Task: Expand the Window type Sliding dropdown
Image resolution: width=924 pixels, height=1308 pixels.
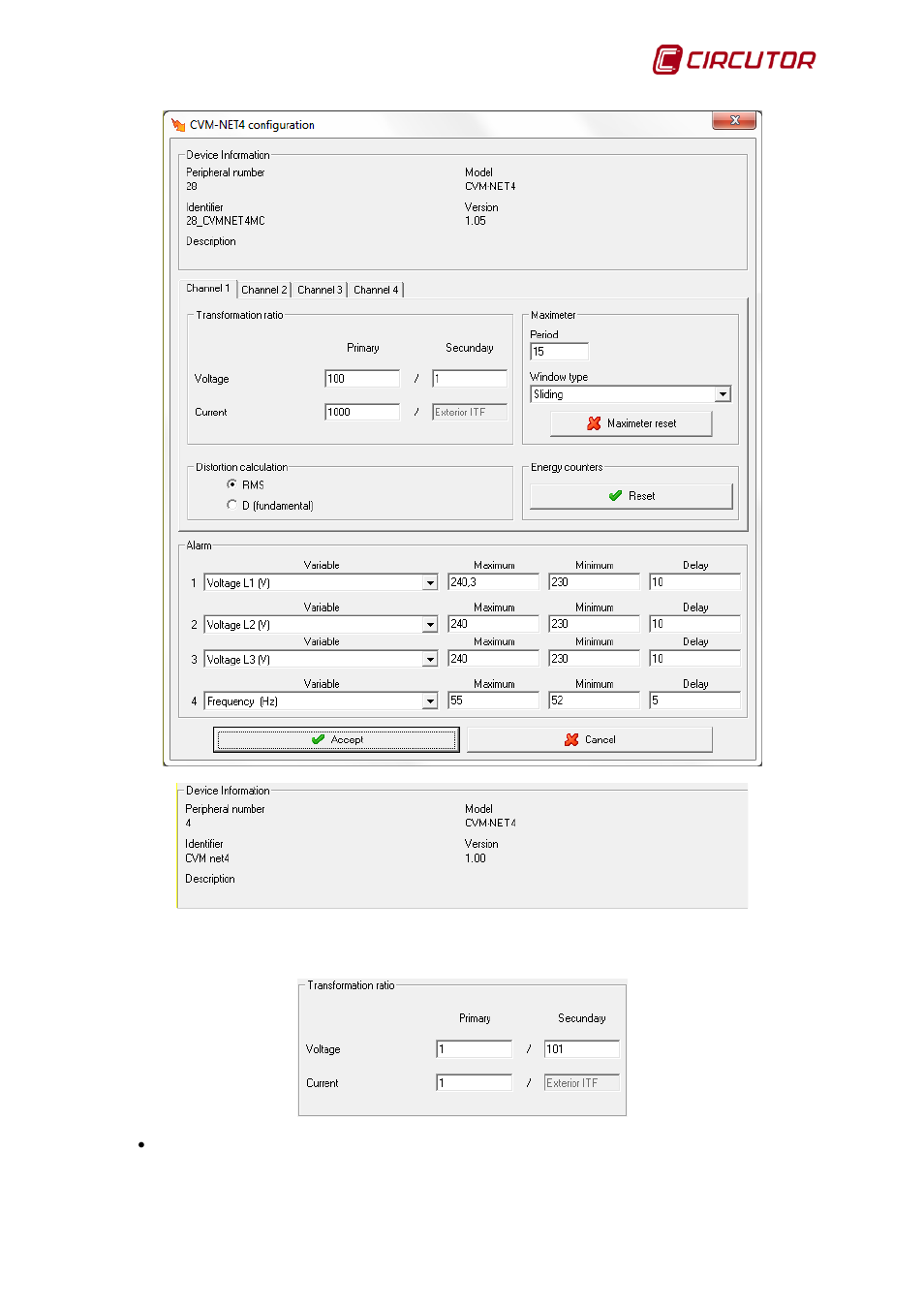Action: (x=723, y=394)
